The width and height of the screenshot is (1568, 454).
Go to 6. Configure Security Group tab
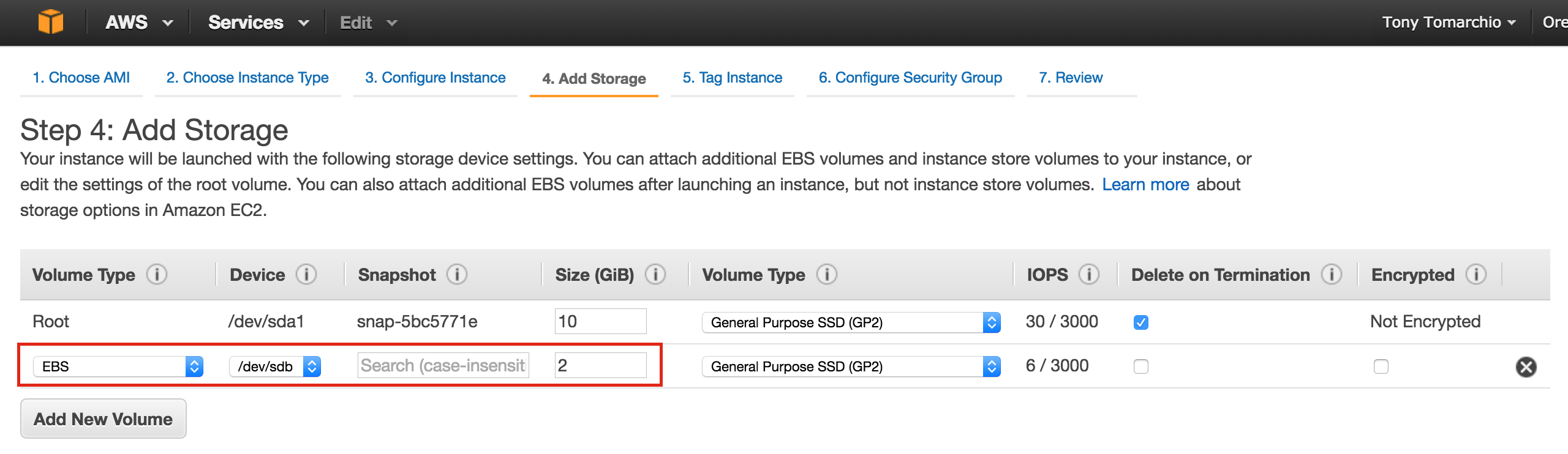click(910, 78)
